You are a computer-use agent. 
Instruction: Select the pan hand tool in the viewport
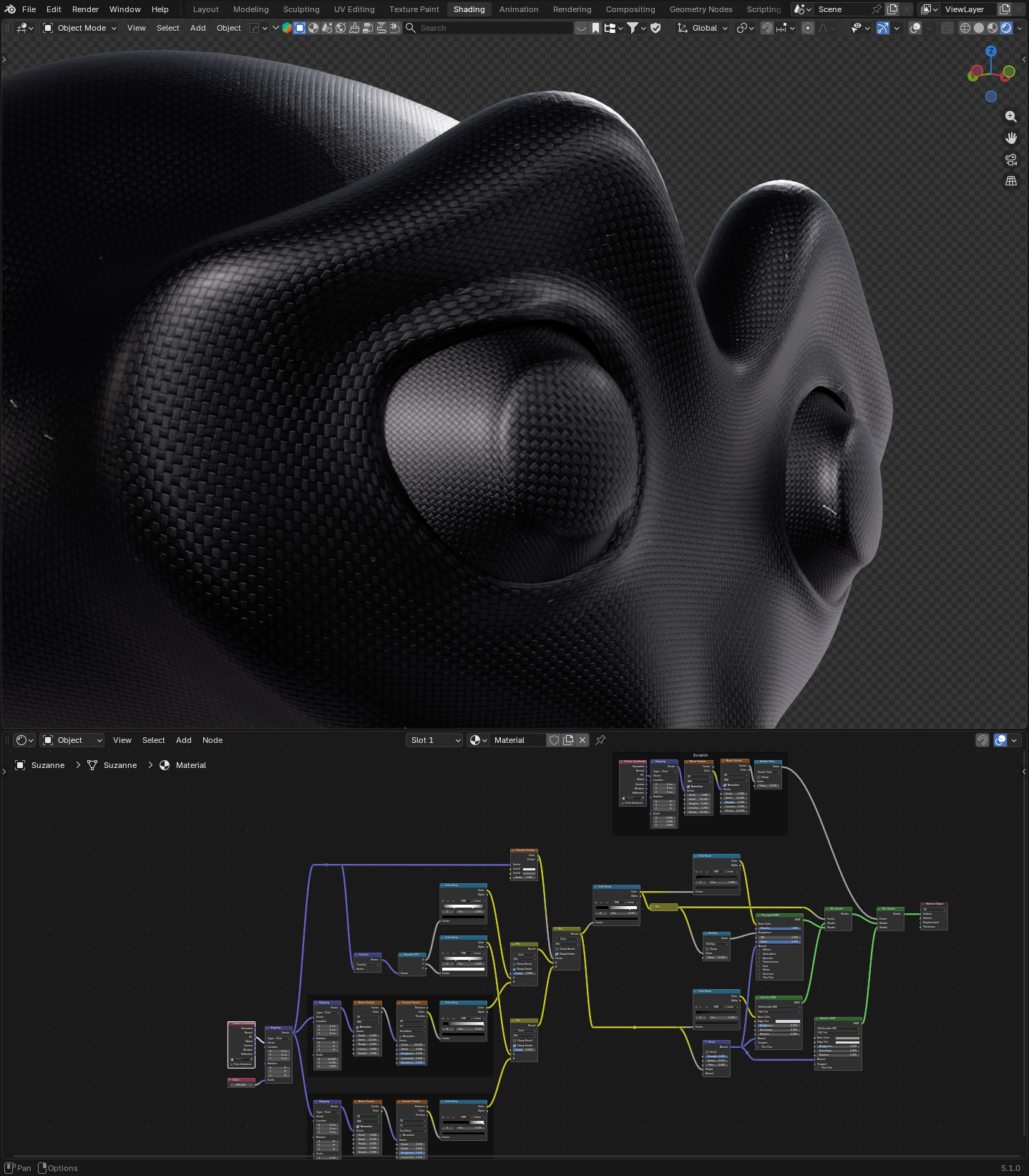point(1011,138)
